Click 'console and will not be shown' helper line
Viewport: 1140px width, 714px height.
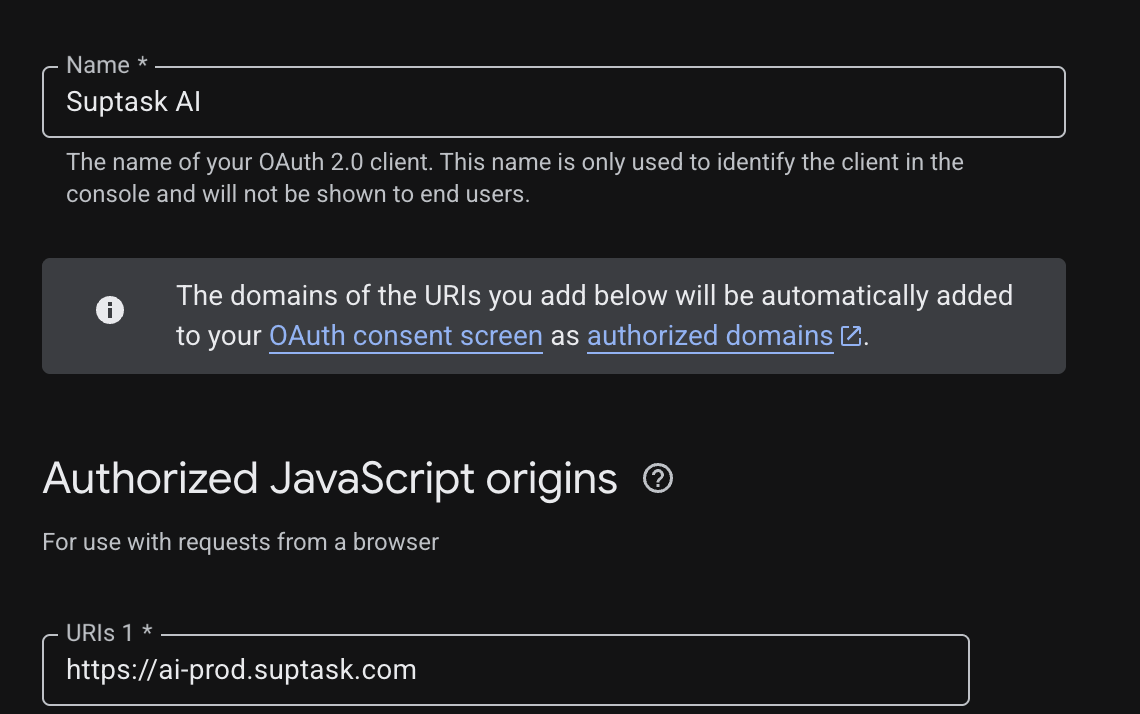(298, 194)
